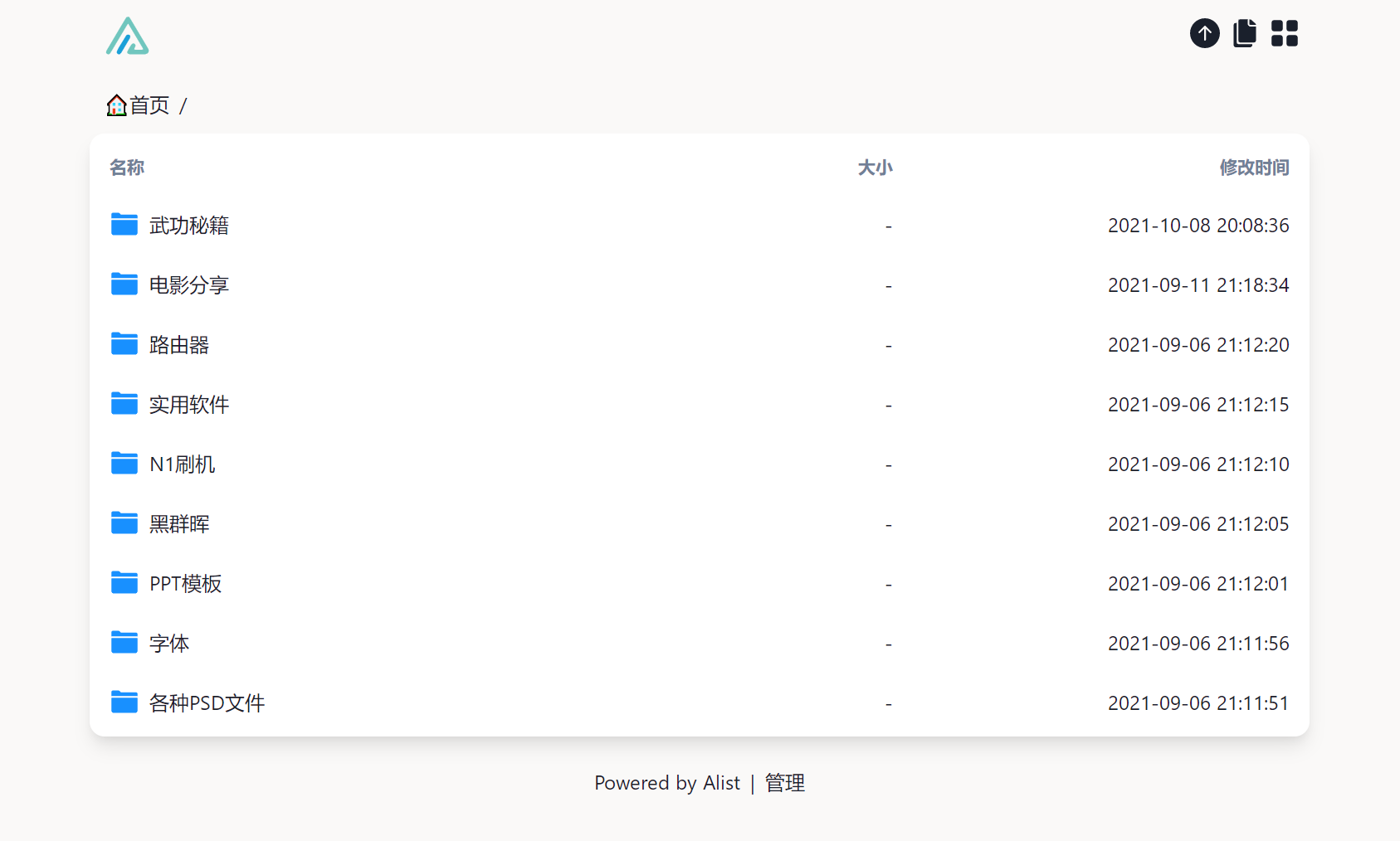Viewport: 1400px width, 841px height.
Task: Click the folder icon beside 路由器
Action: pos(124,344)
